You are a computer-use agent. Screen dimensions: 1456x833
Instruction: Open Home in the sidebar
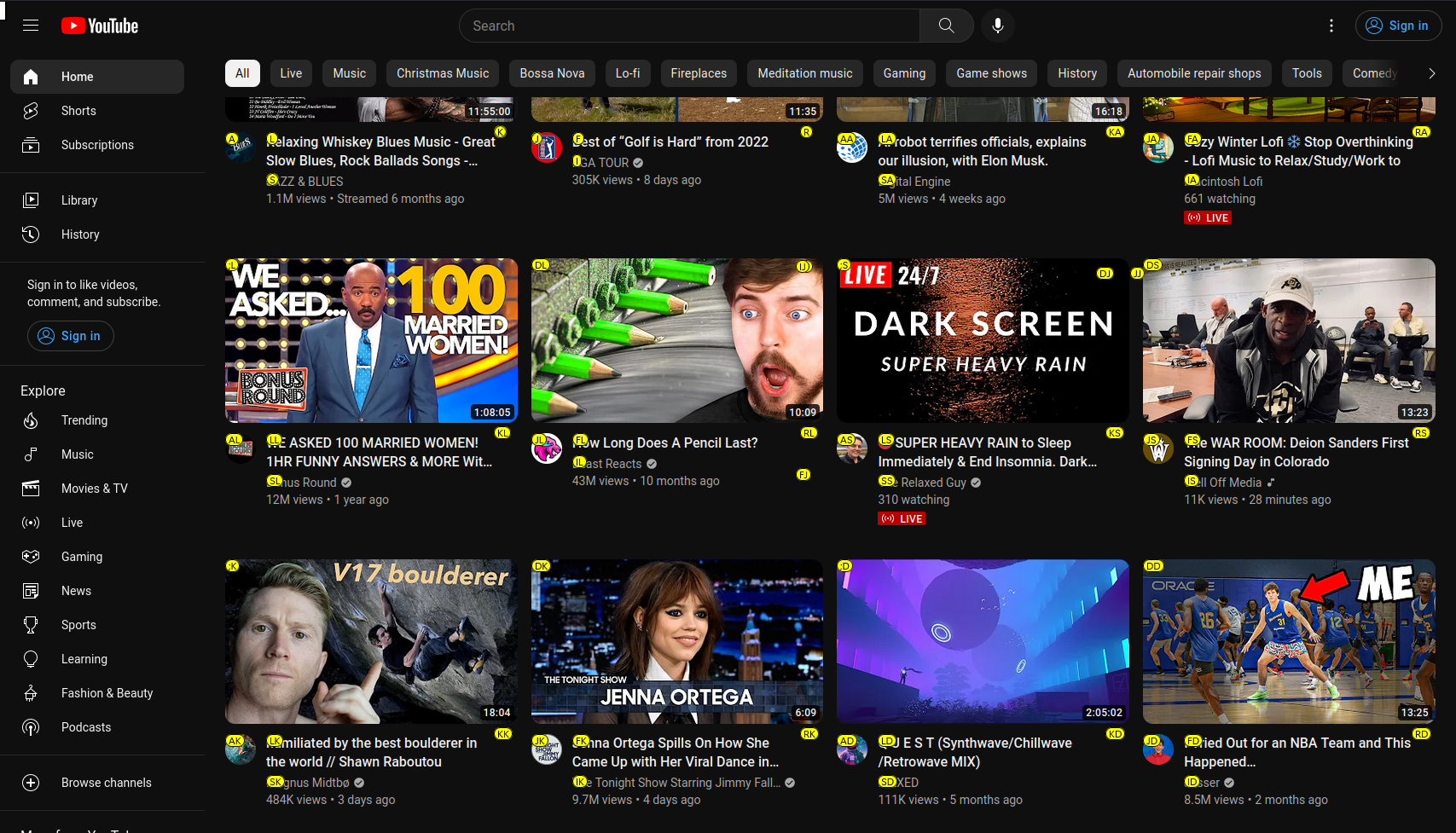tap(97, 77)
